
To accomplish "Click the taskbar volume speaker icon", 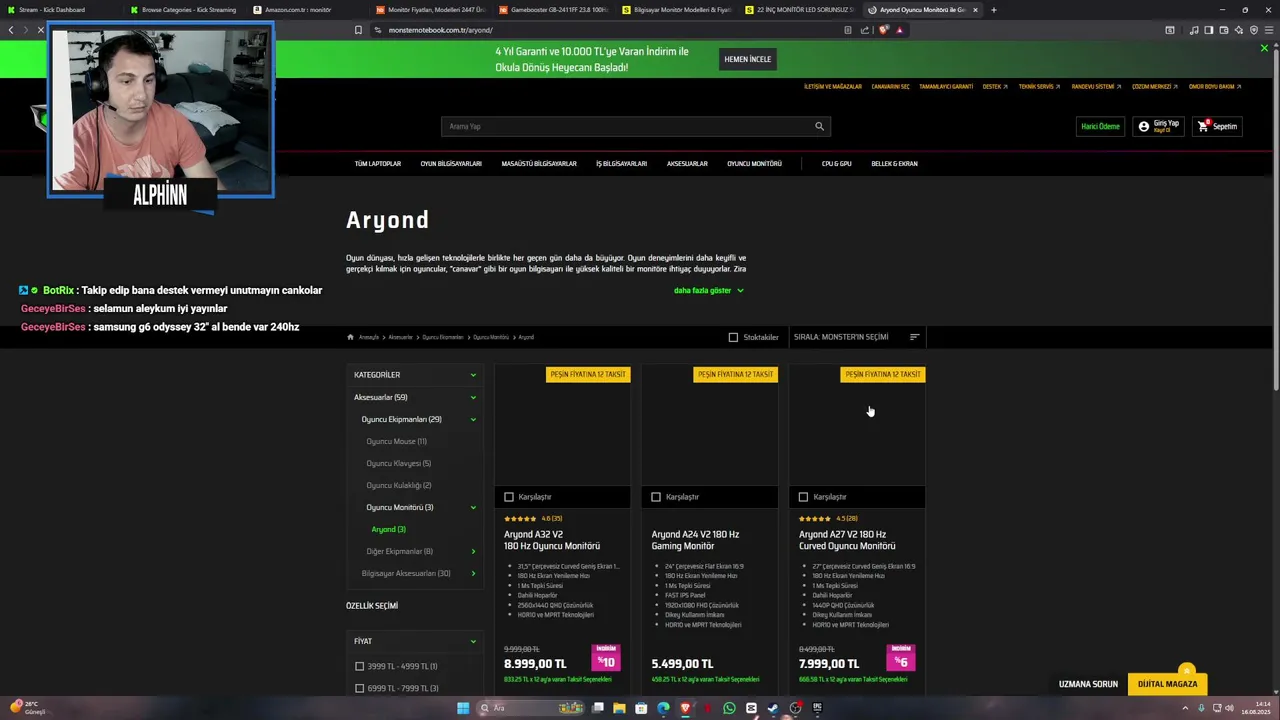I will [x=1229, y=708].
